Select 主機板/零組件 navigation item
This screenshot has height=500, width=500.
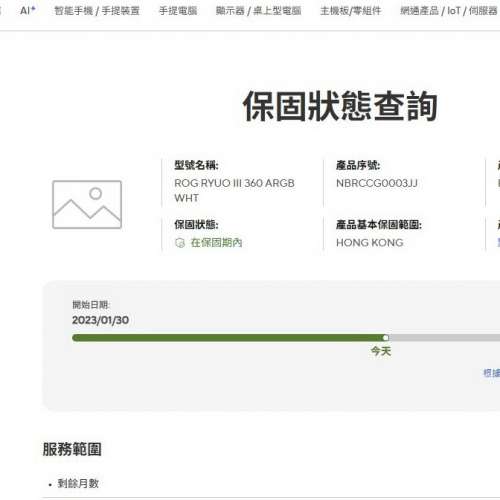(x=350, y=11)
